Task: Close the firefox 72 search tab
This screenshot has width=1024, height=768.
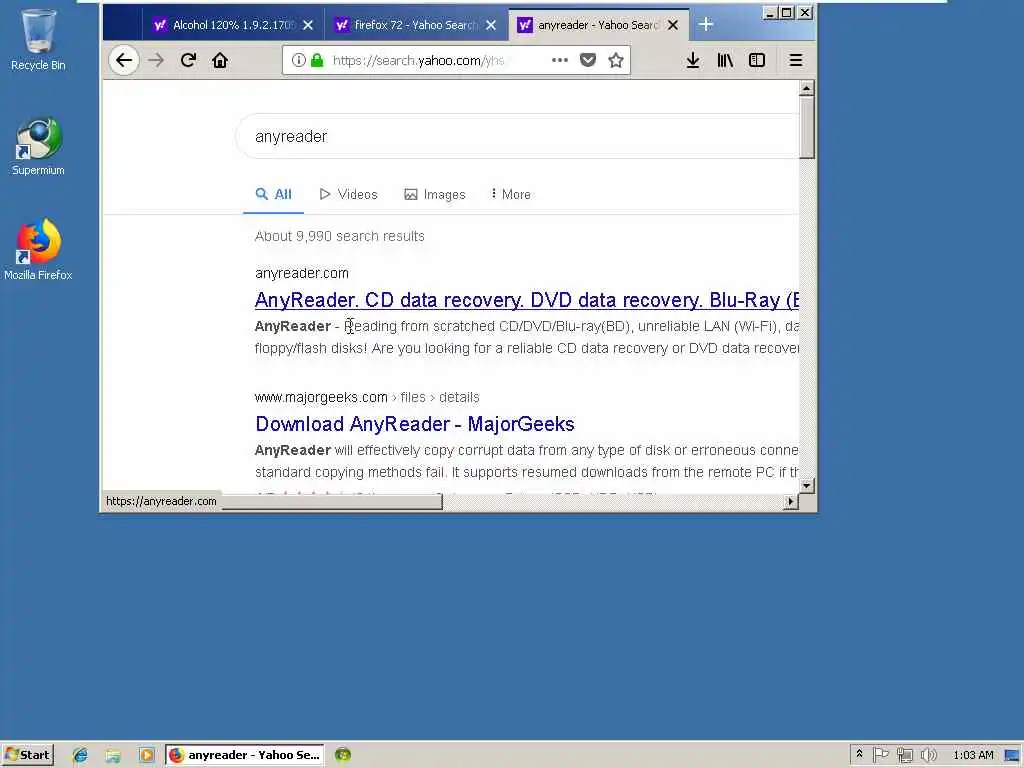Action: coord(491,25)
